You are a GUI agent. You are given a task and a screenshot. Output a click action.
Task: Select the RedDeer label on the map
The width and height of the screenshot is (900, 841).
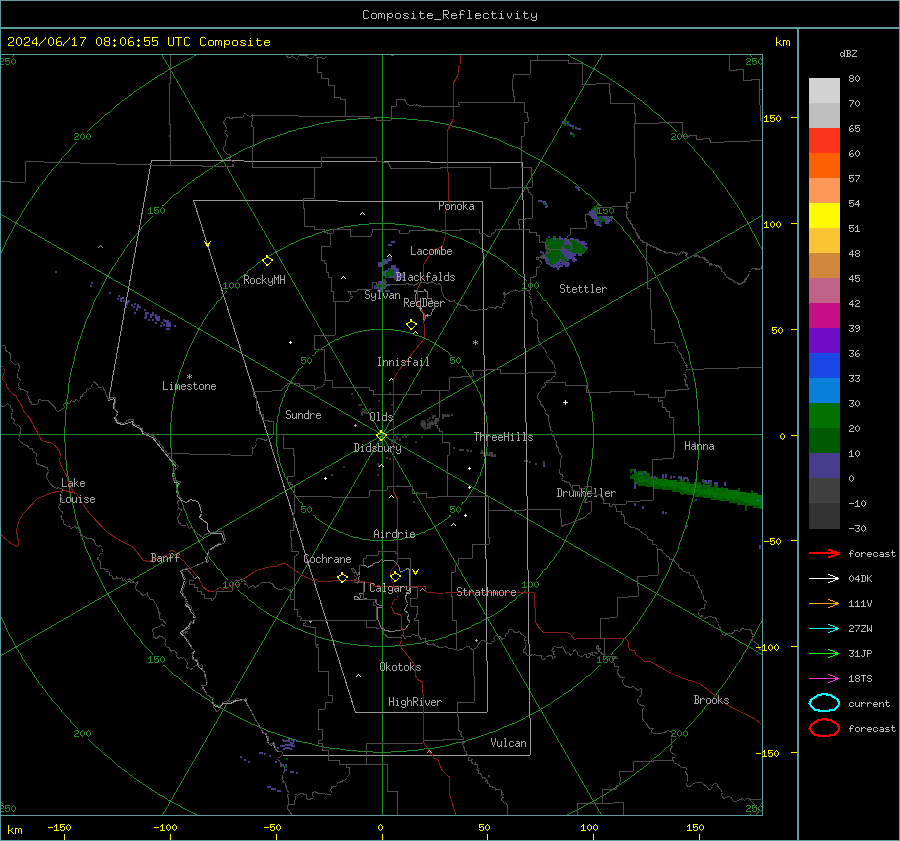424,303
